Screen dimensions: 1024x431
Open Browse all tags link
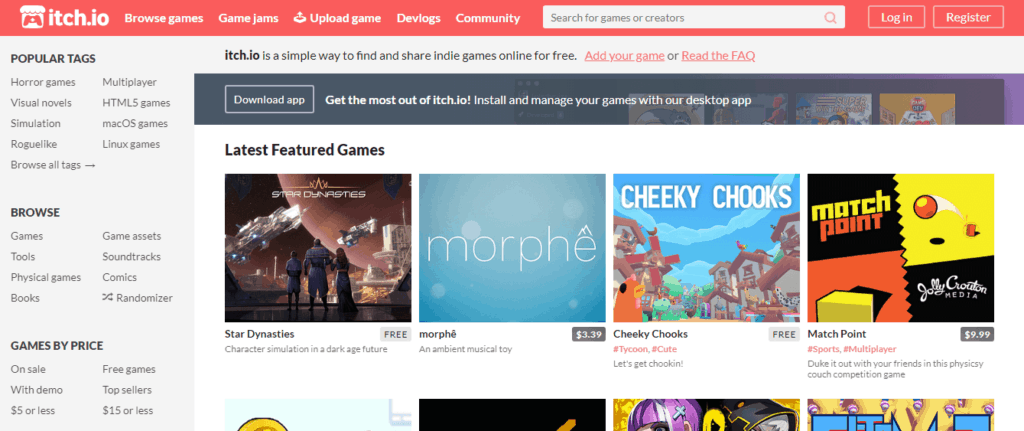pos(53,165)
